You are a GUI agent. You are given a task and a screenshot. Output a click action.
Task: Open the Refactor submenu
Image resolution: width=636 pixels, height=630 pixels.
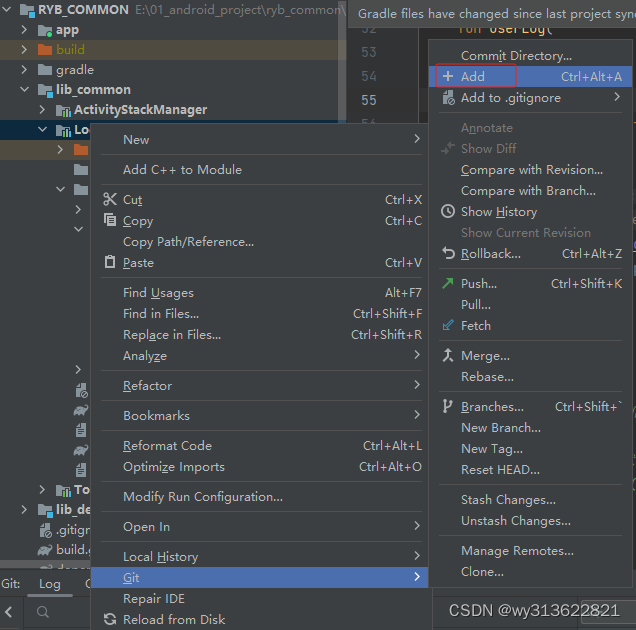pyautogui.click(x=261, y=385)
